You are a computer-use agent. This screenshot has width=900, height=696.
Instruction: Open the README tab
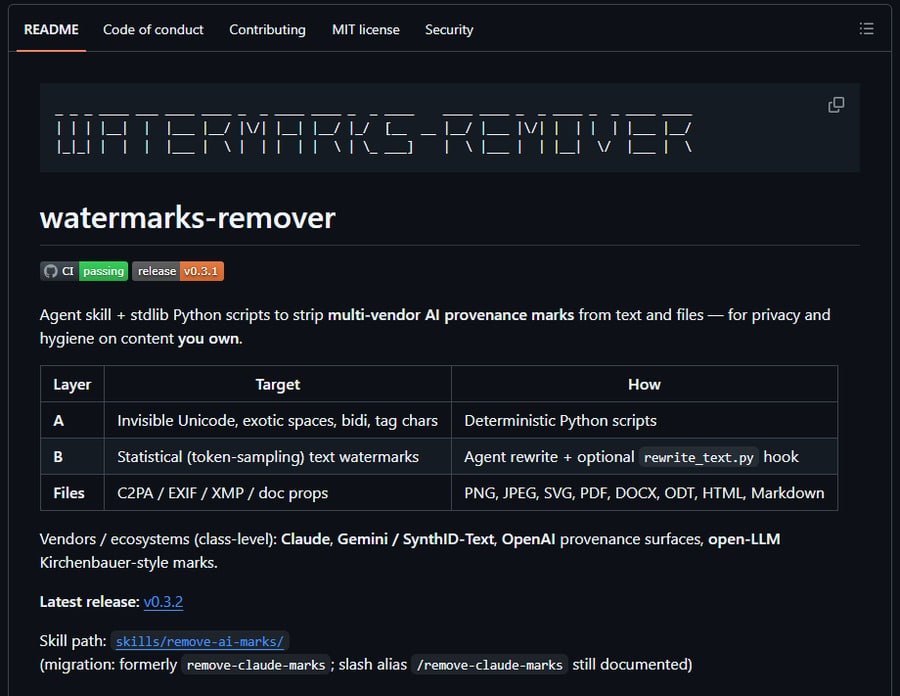click(51, 29)
